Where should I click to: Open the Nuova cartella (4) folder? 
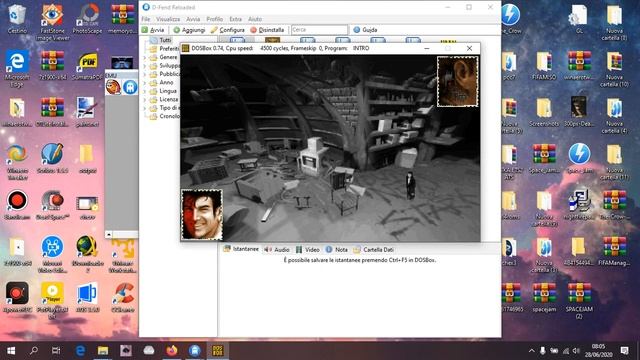(614, 116)
